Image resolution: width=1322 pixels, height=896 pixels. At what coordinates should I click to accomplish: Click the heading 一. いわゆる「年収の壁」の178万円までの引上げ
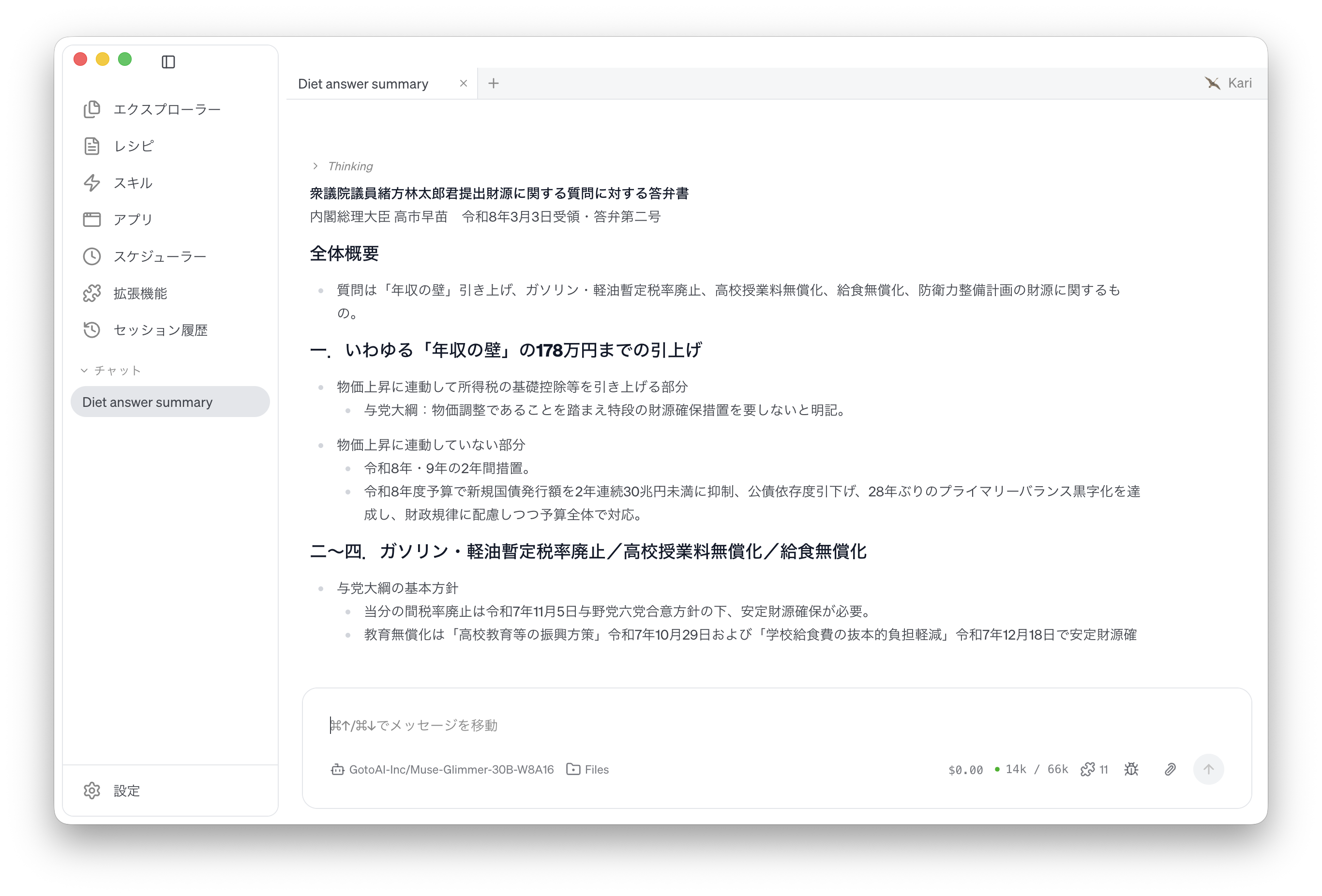(506, 349)
